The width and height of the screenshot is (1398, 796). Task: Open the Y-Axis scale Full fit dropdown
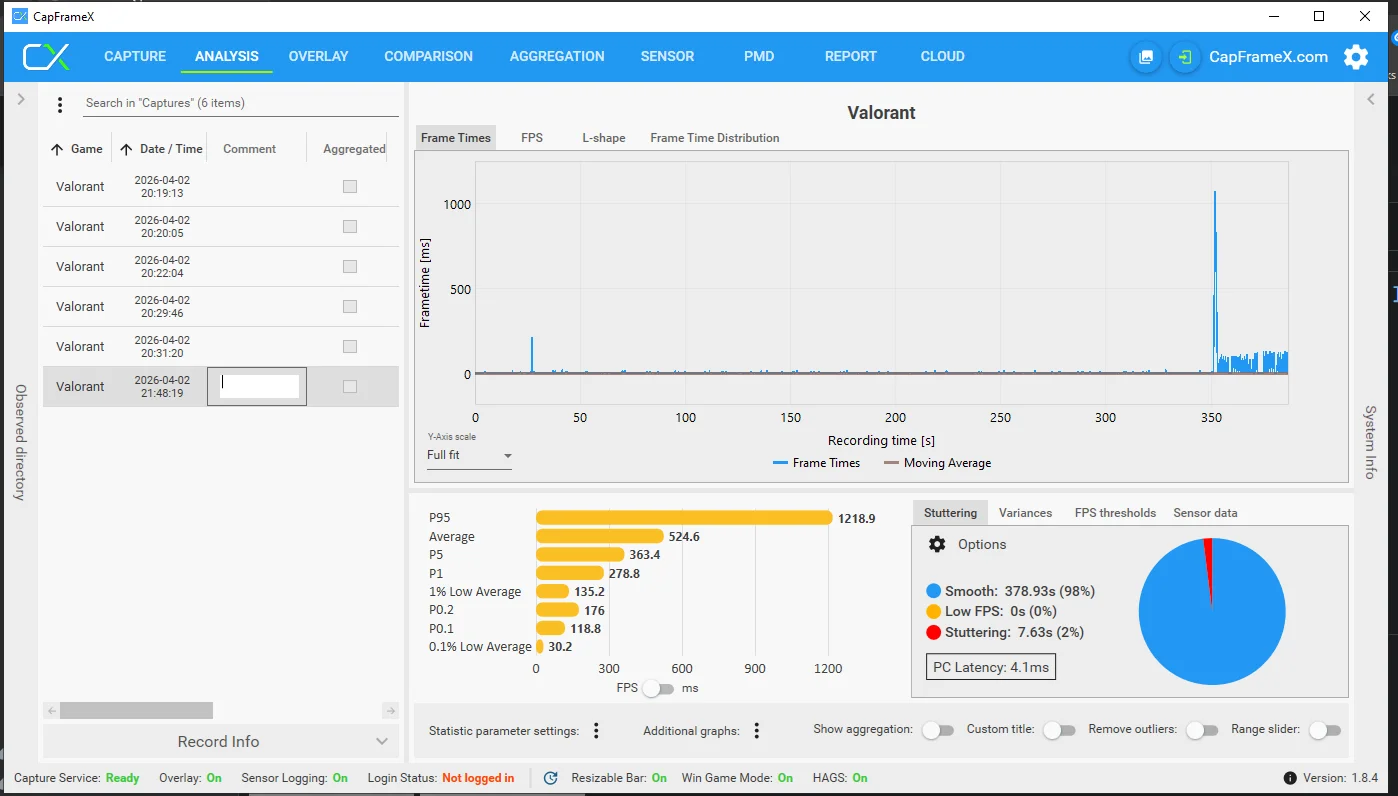469,456
